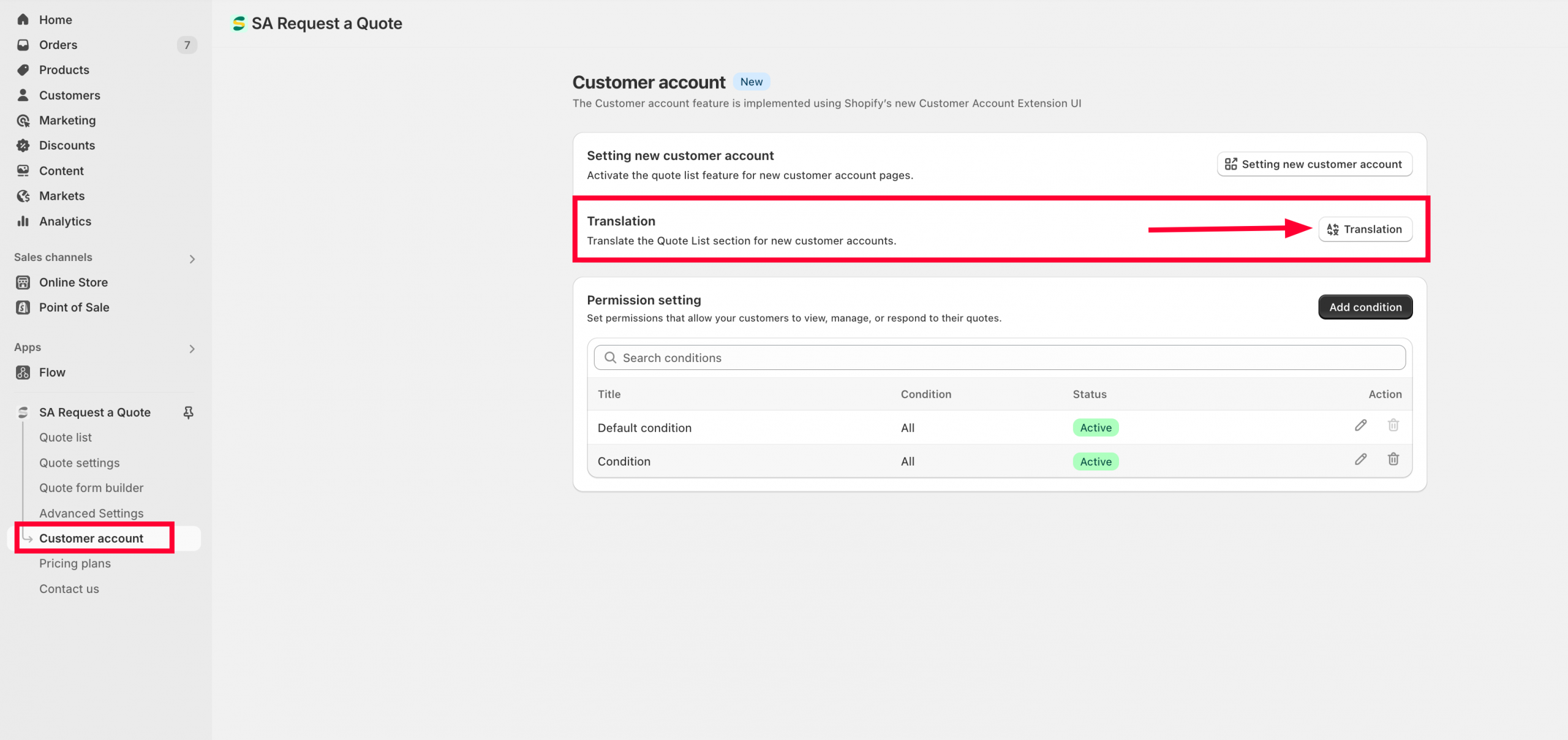The image size is (1568, 740).
Task: Click the Status column header
Action: click(x=1090, y=395)
